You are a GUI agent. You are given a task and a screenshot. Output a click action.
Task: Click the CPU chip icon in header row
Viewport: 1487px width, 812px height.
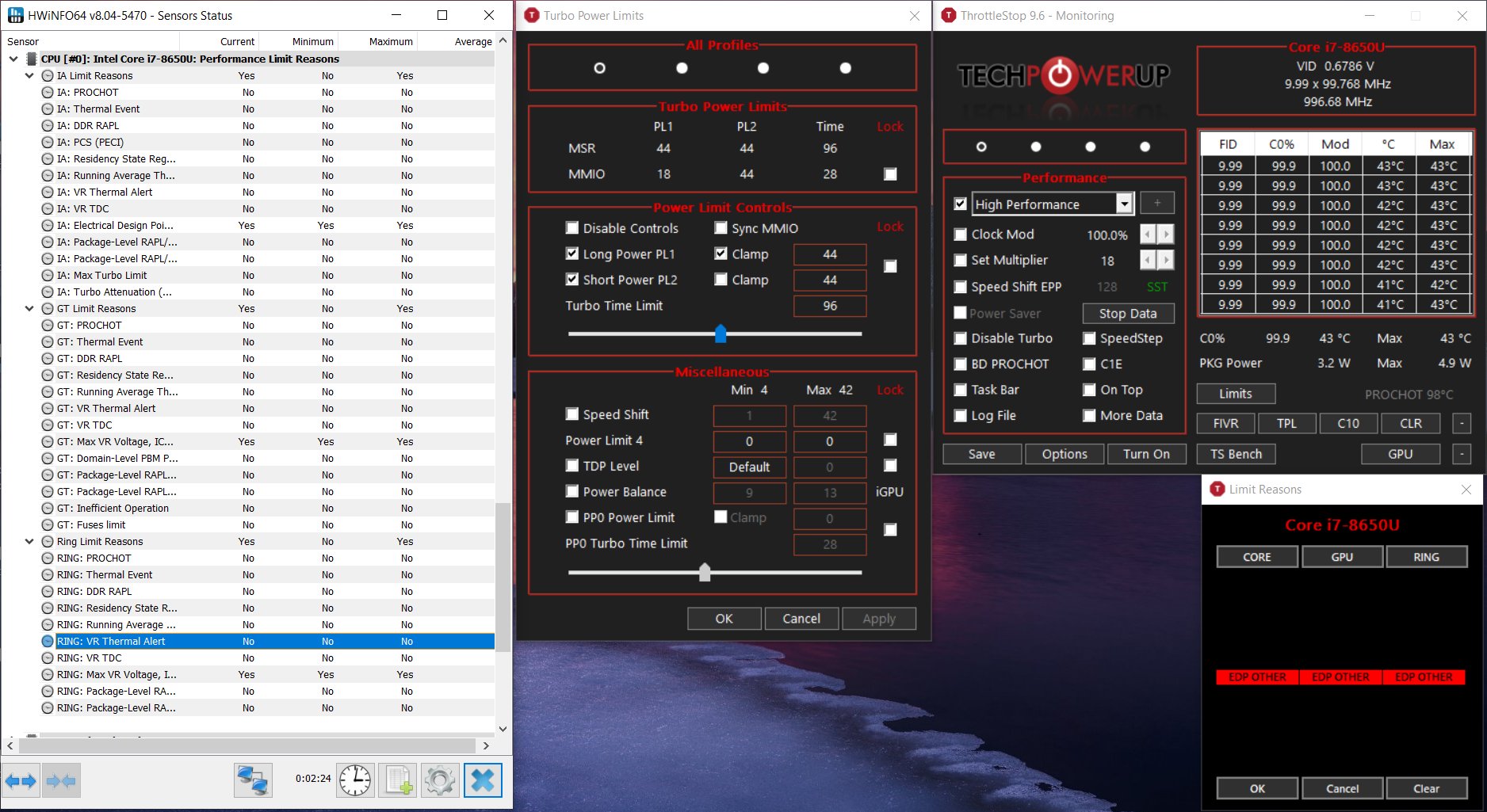point(32,59)
